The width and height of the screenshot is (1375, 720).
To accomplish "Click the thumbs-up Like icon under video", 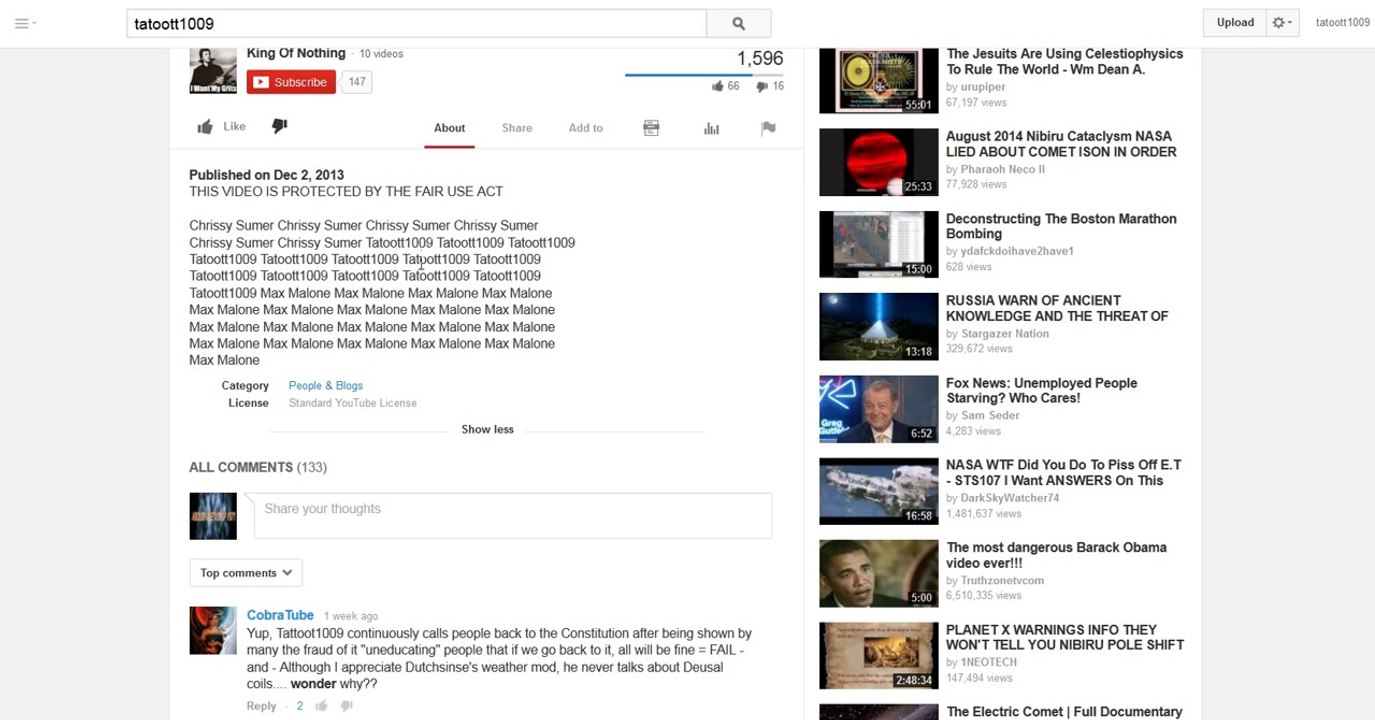I will click(x=205, y=127).
